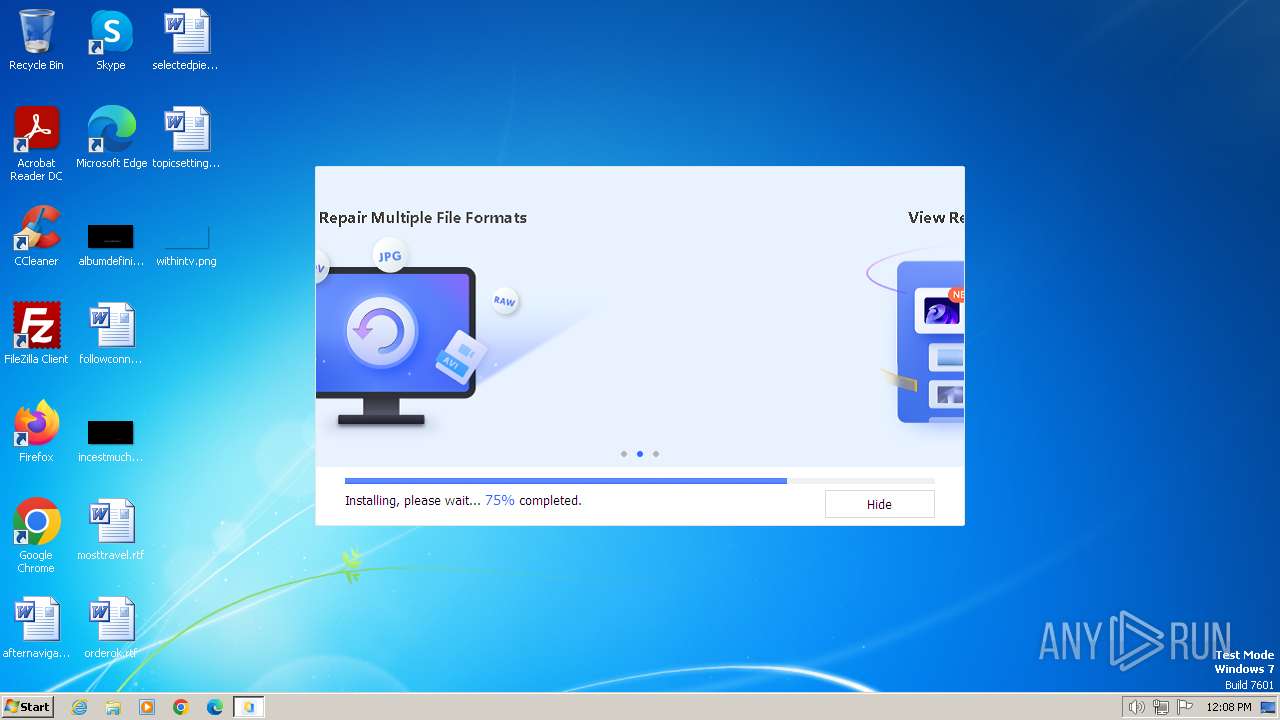Click the Repair Multiple File Formats heading
The image size is (1280, 720).
[x=423, y=217]
